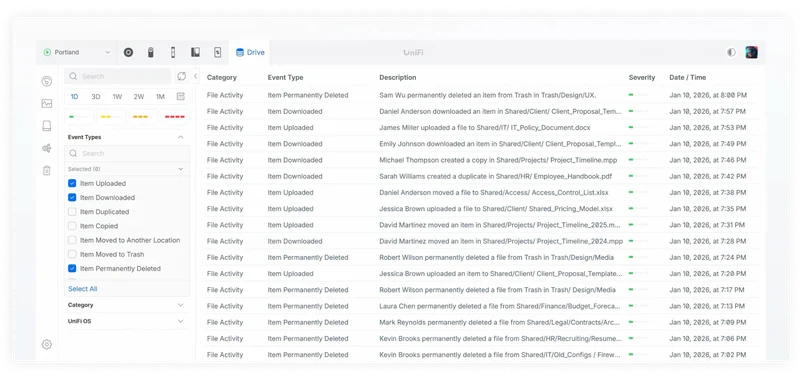Open the small app icon just before Drive

pyautogui.click(x=217, y=52)
